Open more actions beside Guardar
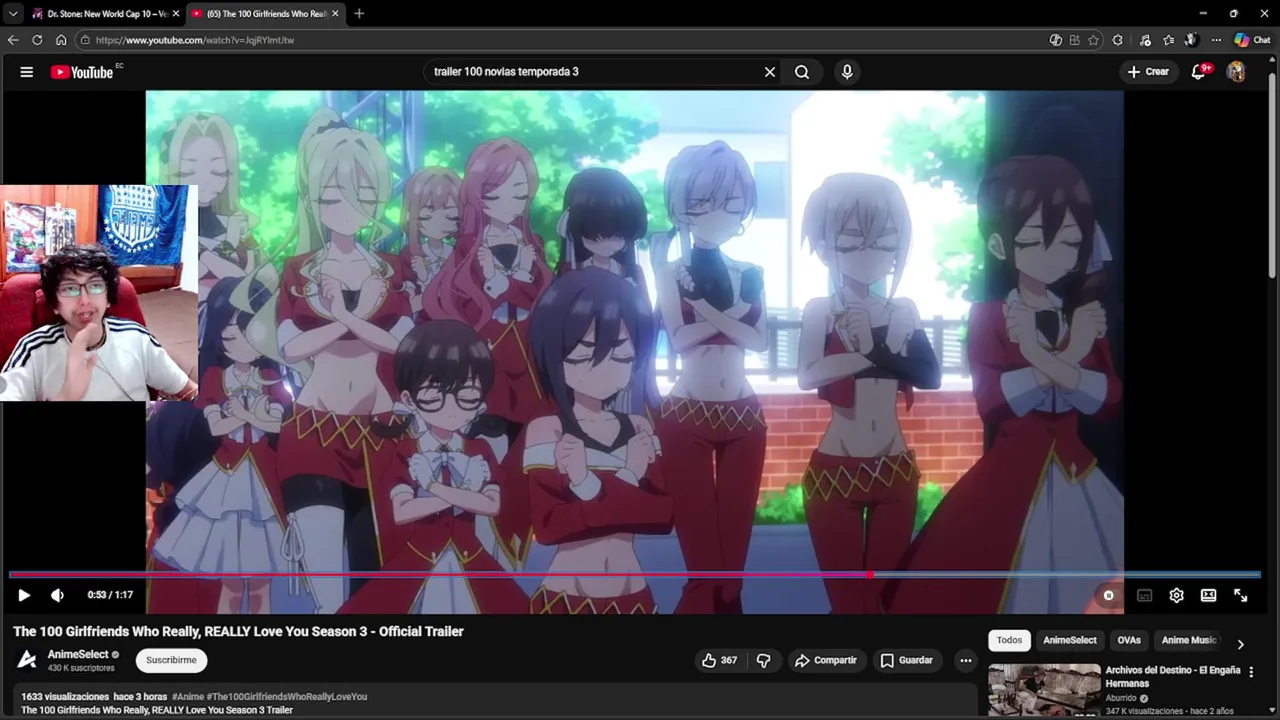1280x720 pixels. point(965,660)
